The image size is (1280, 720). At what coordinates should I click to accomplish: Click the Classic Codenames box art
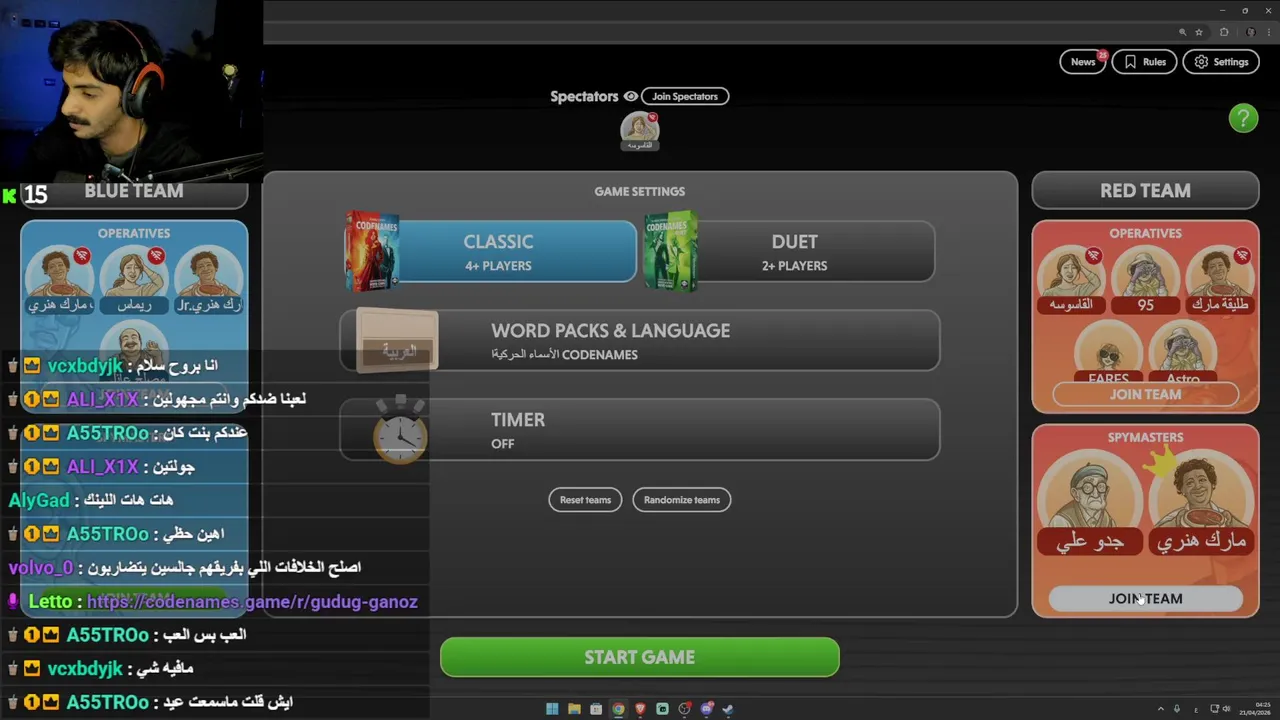[371, 251]
